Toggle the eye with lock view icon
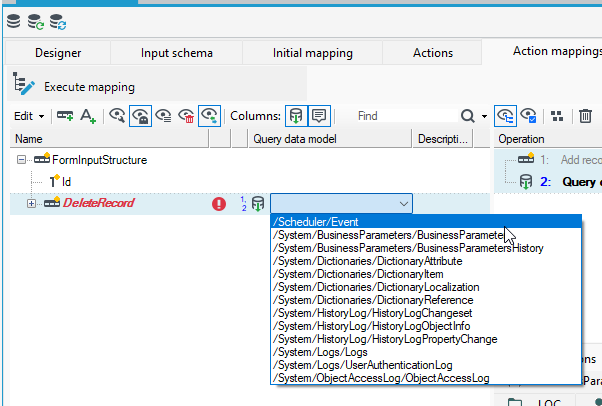The image size is (602, 406). pyautogui.click(x=141, y=116)
